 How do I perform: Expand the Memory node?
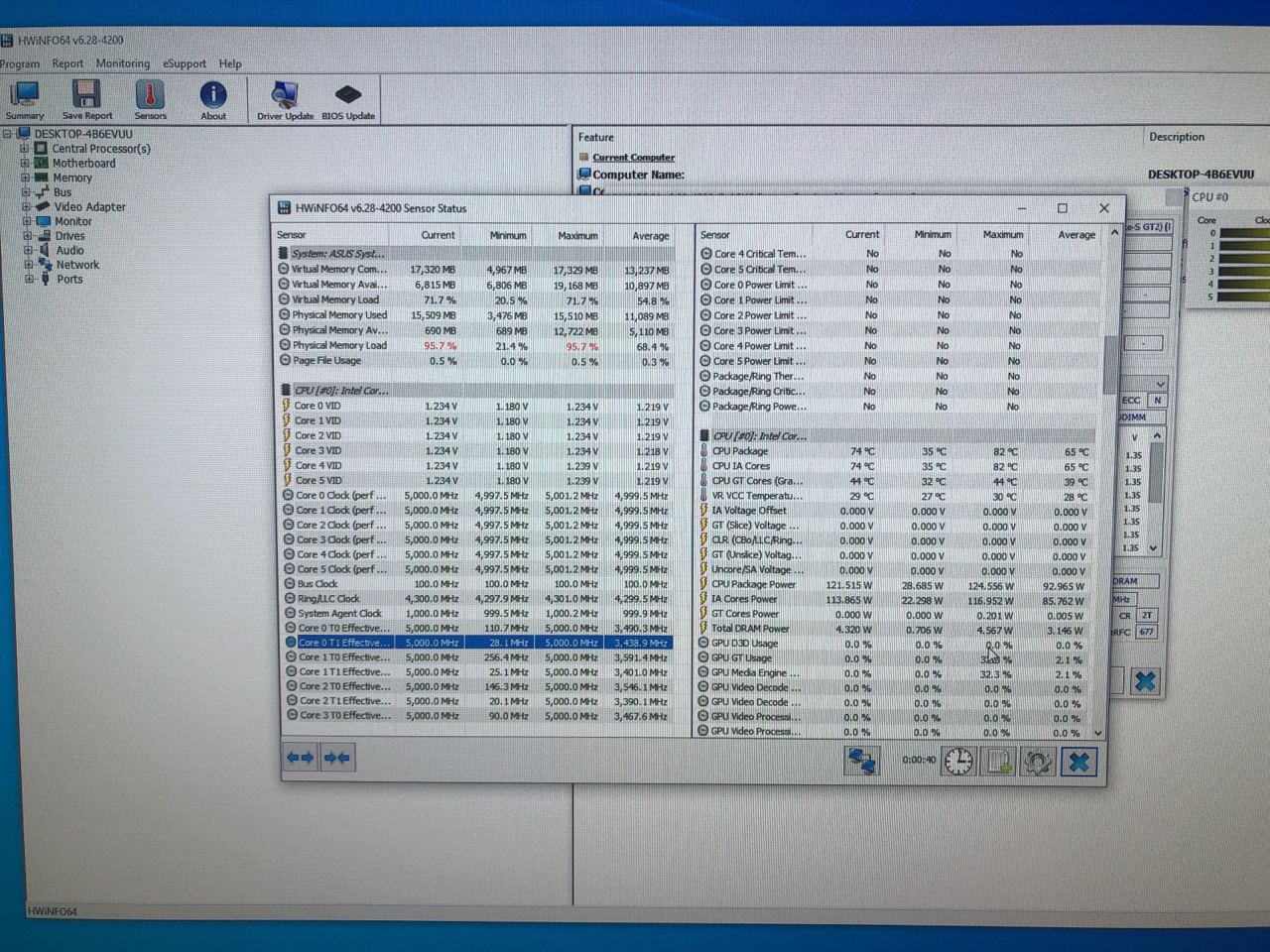[25, 178]
